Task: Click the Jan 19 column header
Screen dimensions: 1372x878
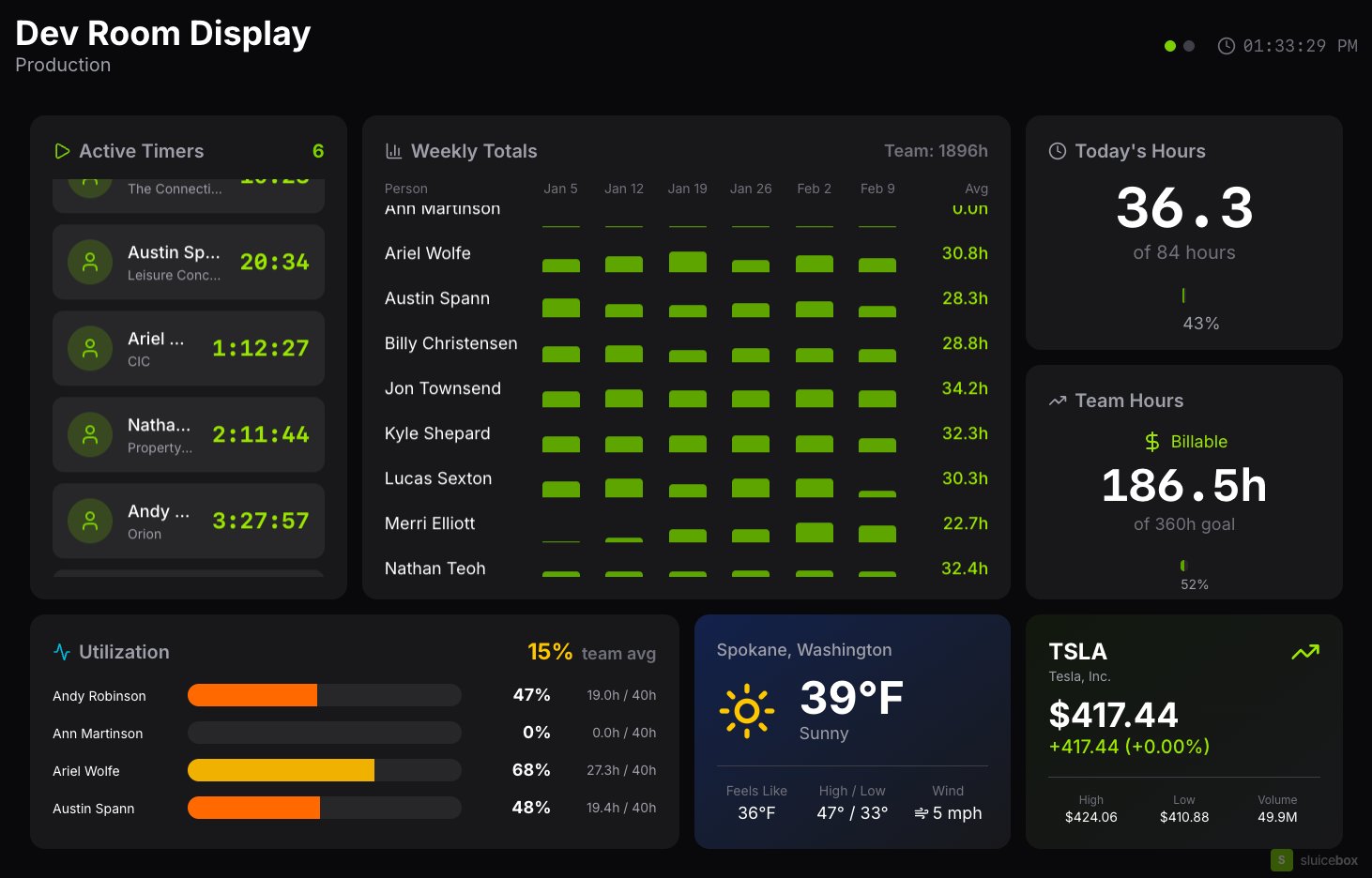Action: coord(687,189)
